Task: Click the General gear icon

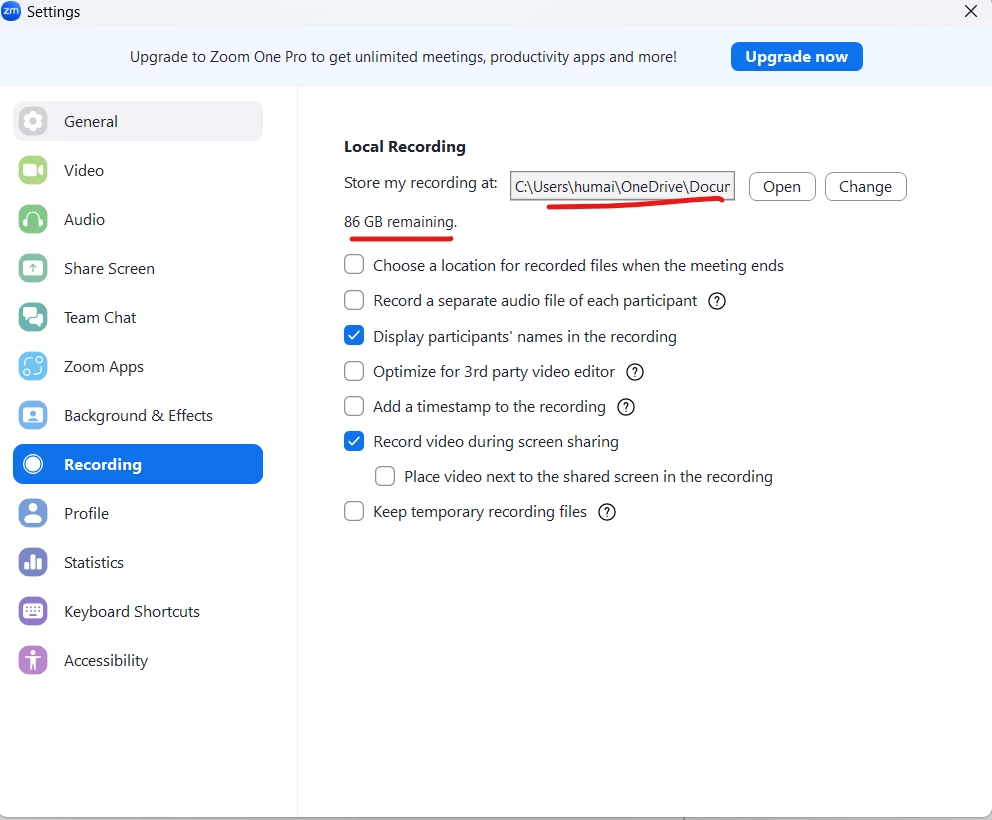Action: 33,121
